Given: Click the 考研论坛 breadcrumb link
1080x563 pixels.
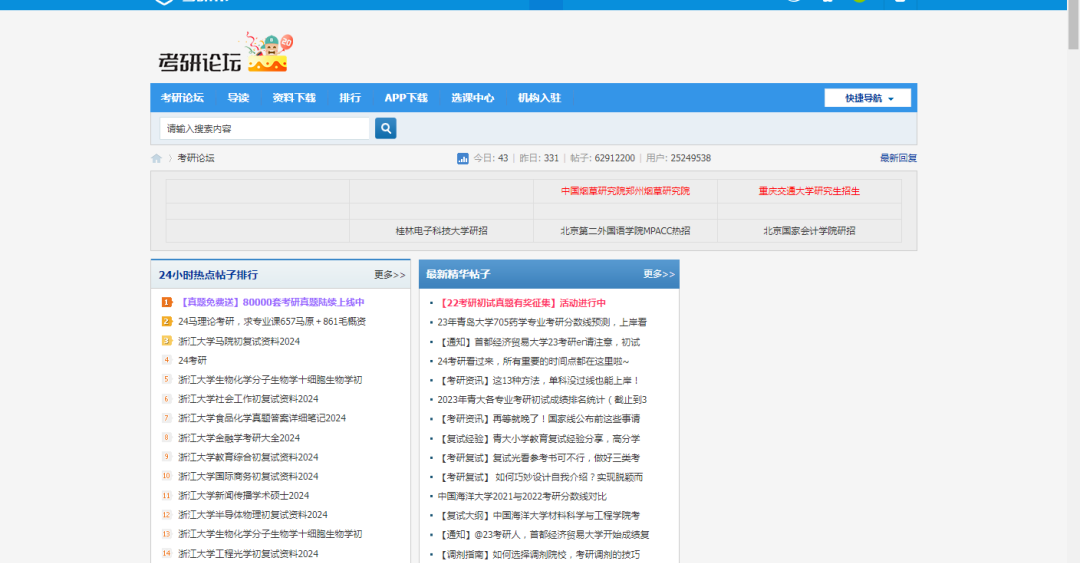Looking at the screenshot, I should pos(196,158).
